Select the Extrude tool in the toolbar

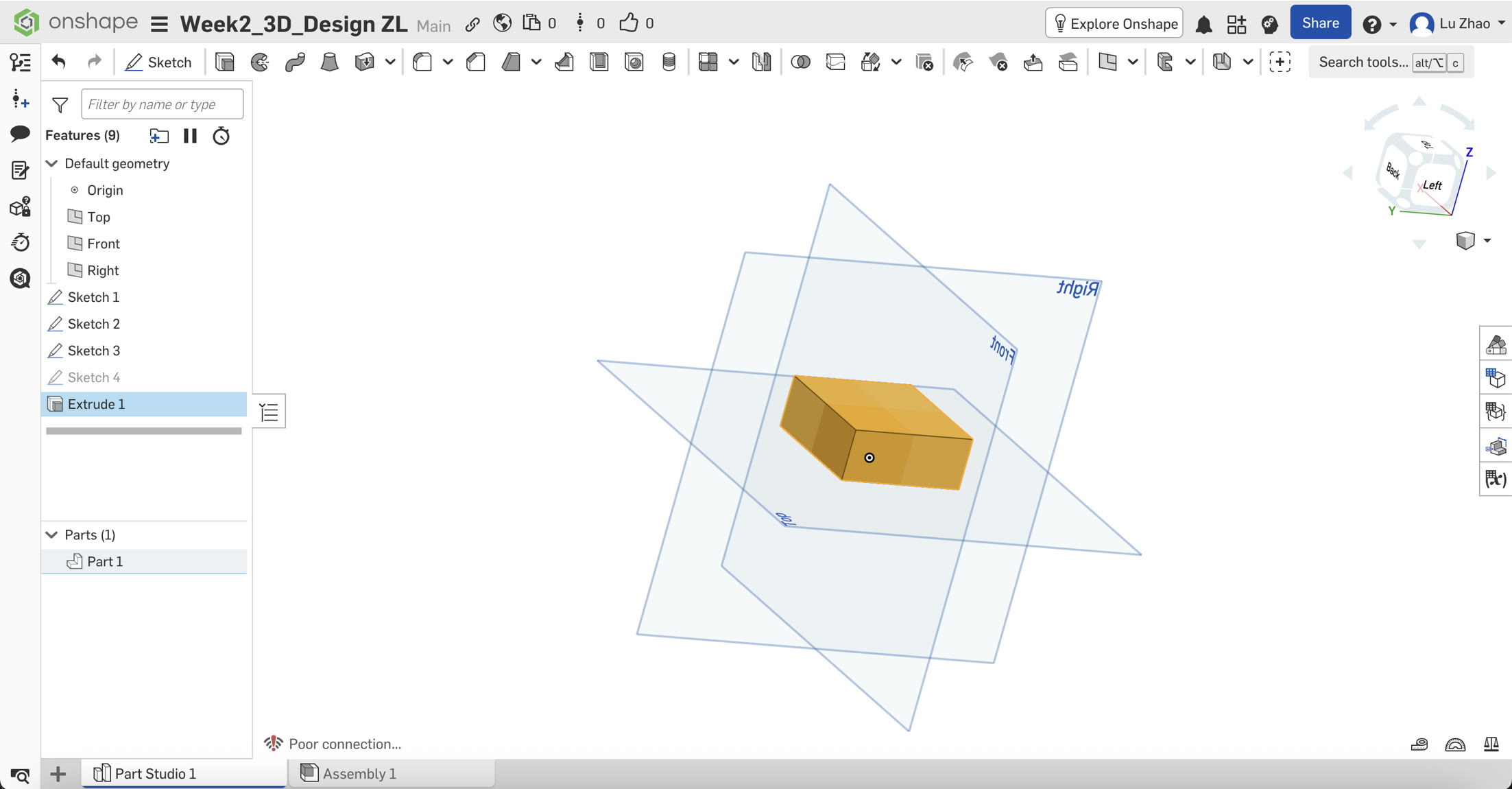click(224, 62)
